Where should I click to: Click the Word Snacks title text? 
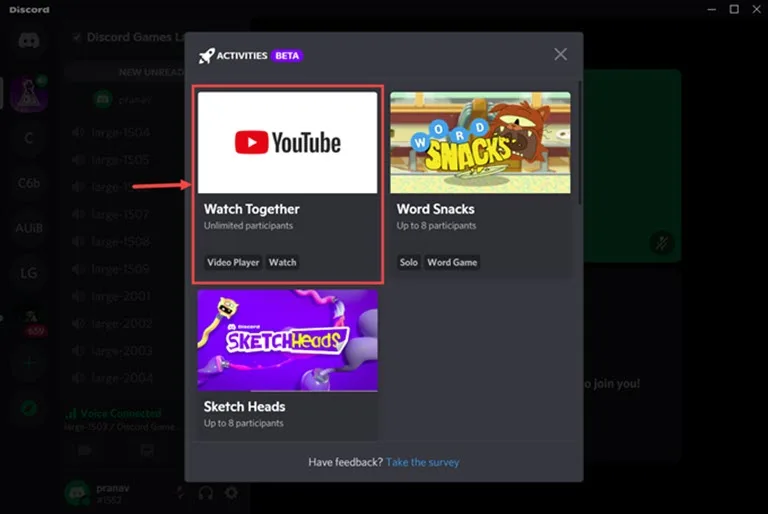tap(435, 209)
